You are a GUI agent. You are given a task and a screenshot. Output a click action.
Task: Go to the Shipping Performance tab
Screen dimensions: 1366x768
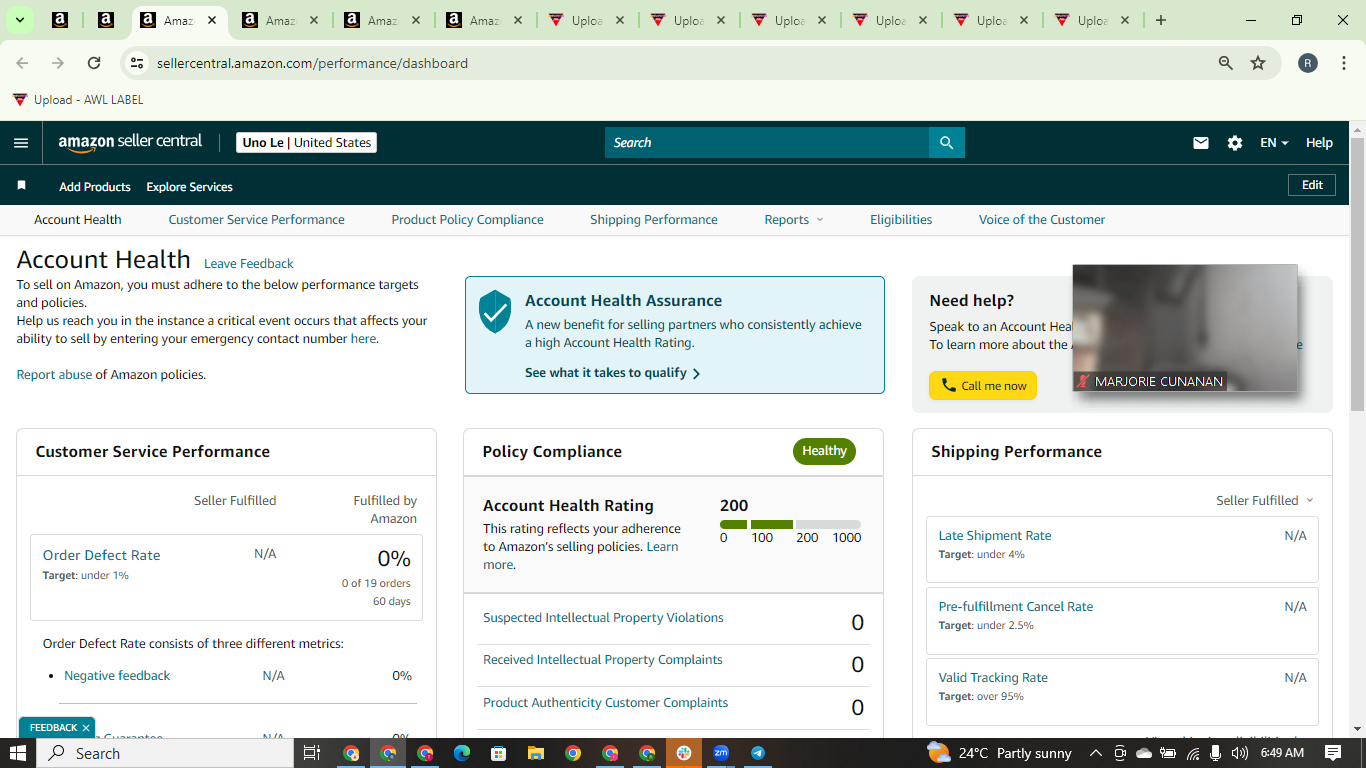tap(654, 220)
